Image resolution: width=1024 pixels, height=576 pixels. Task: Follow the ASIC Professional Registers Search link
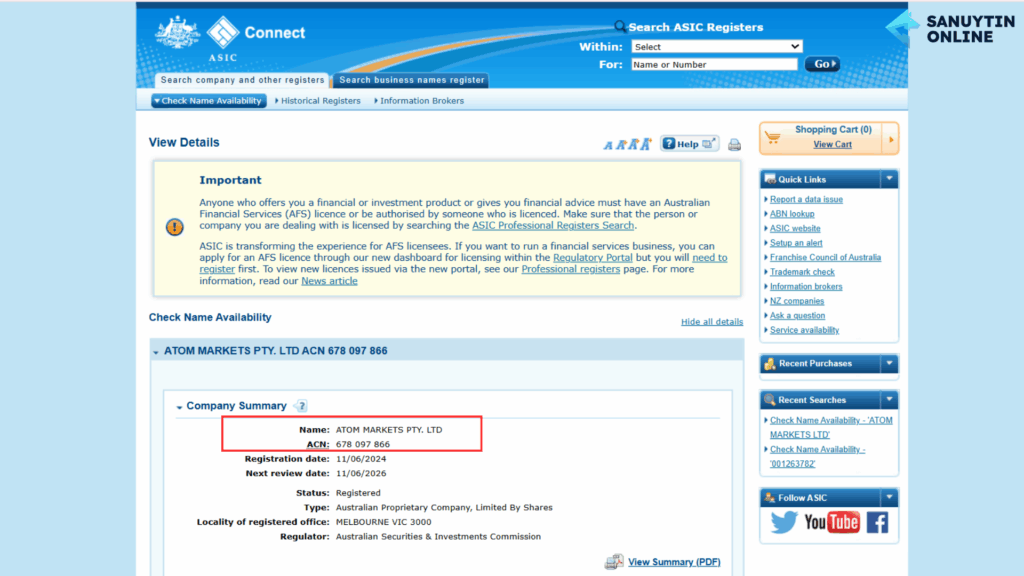pyautogui.click(x=553, y=225)
